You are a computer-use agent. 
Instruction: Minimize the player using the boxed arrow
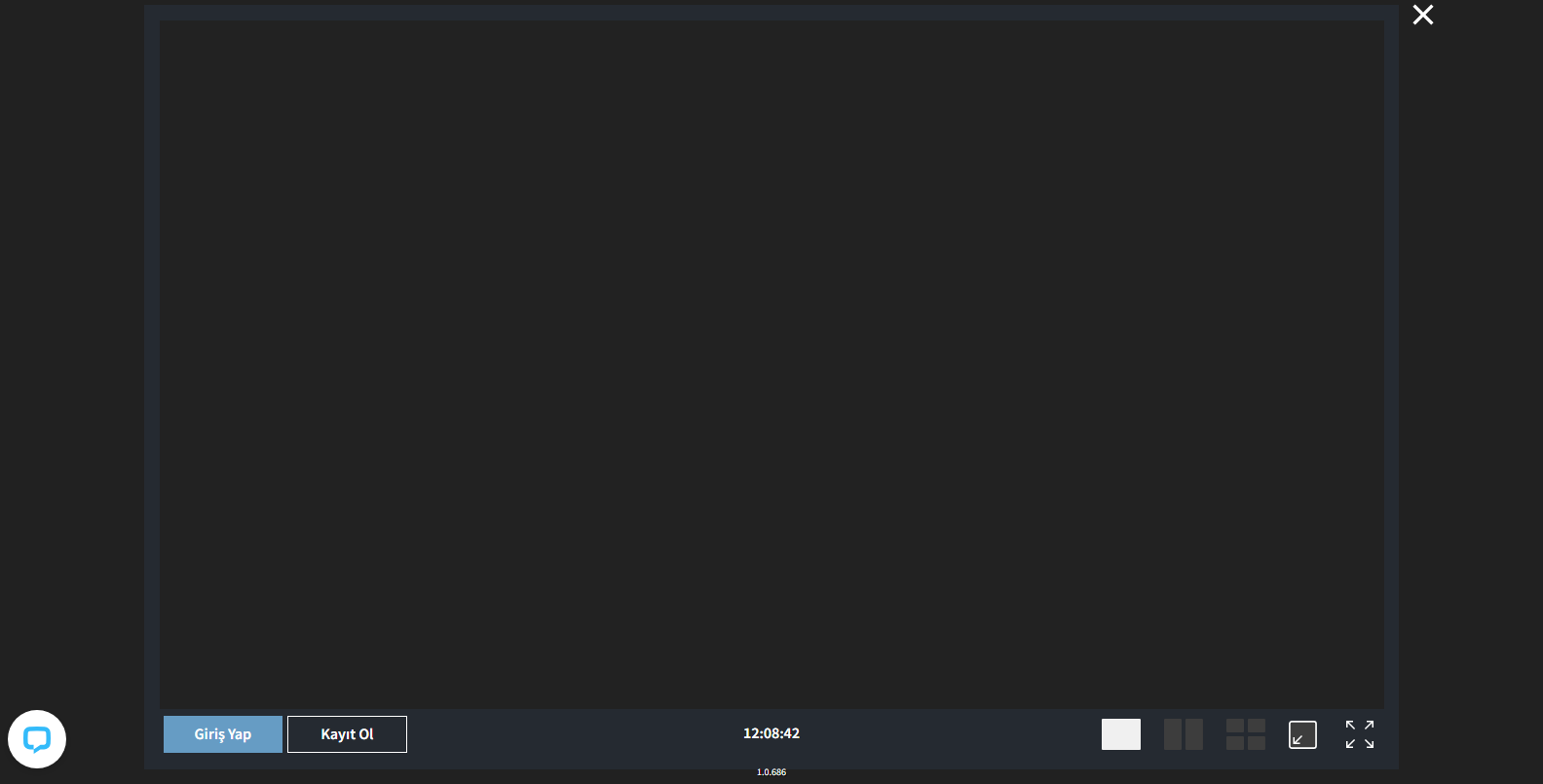point(1302,734)
